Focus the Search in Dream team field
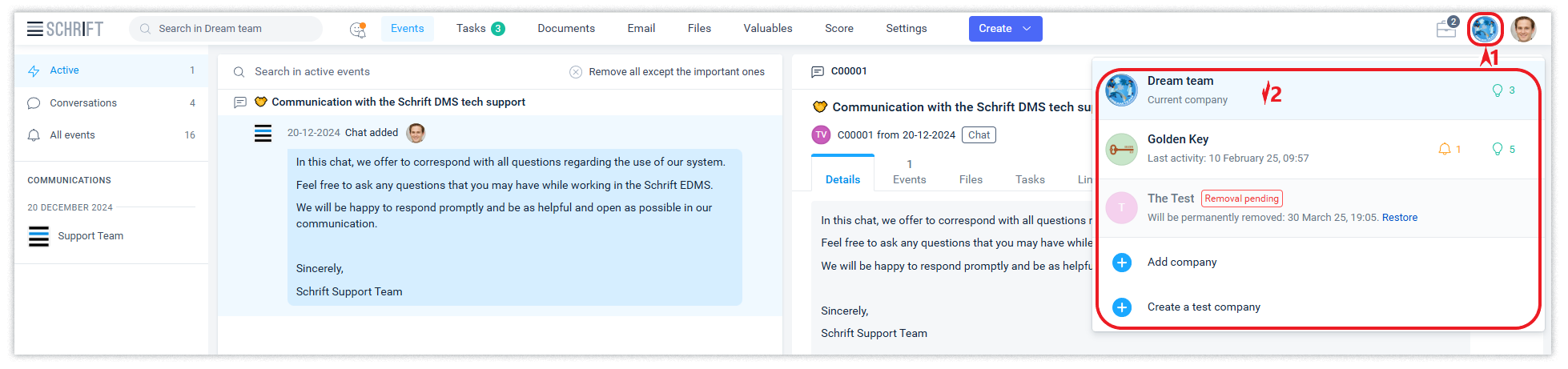This screenshot has width=1568, height=369. (232, 29)
